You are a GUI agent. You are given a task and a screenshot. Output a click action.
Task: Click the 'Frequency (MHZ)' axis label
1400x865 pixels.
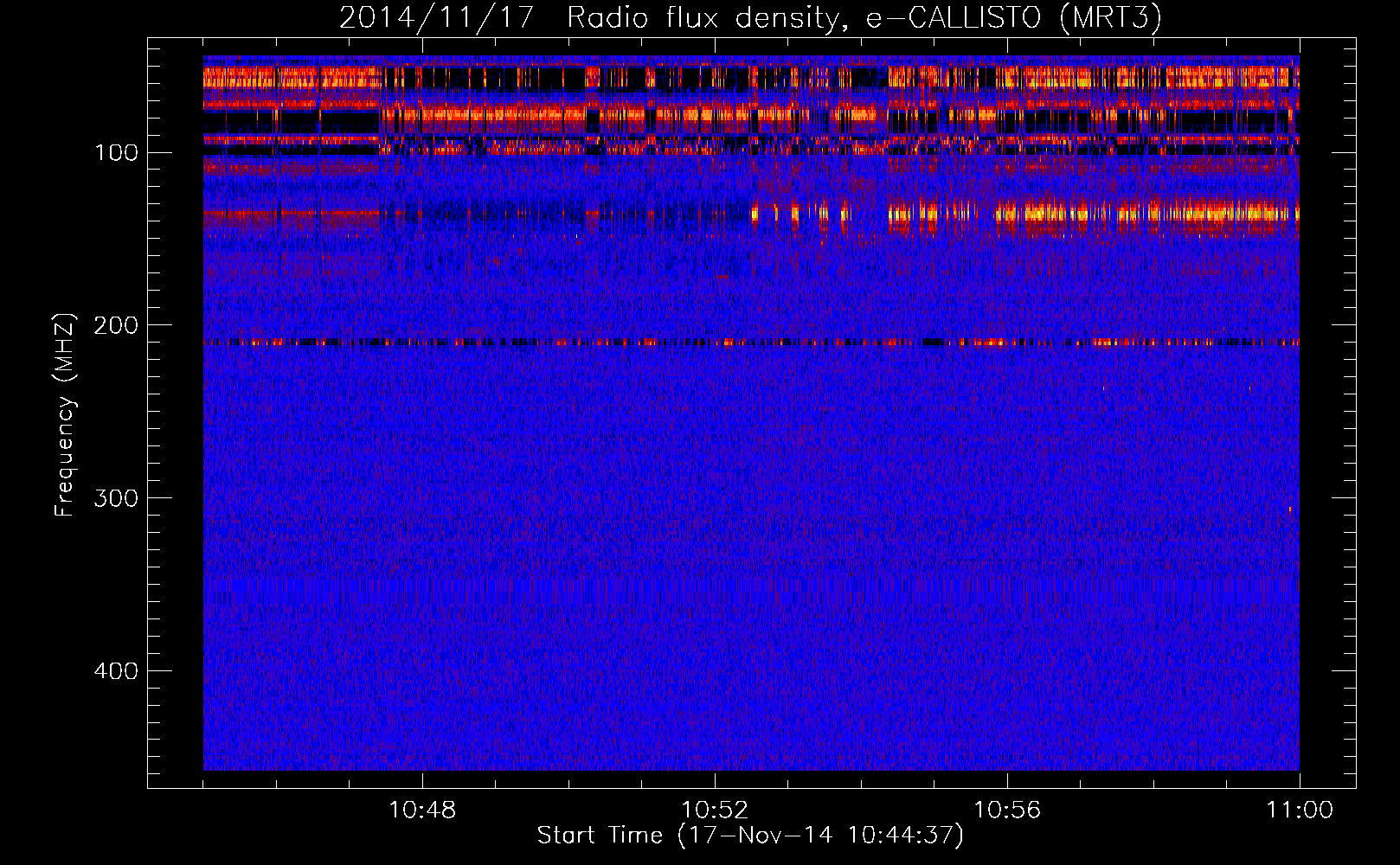pyautogui.click(x=65, y=415)
